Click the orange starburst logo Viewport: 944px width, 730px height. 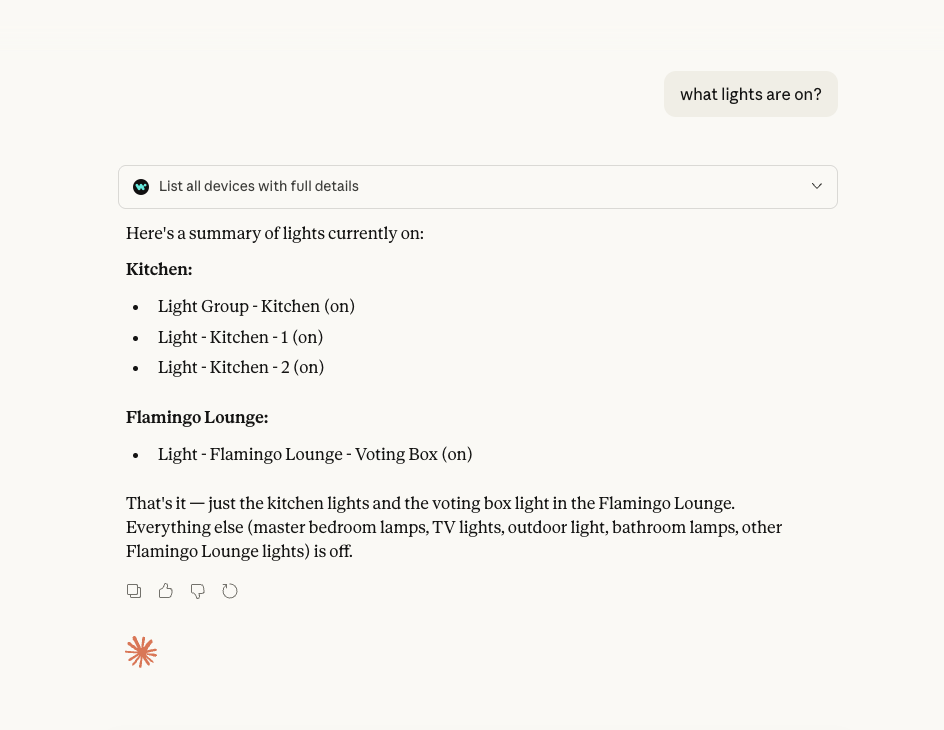pyautogui.click(x=141, y=652)
